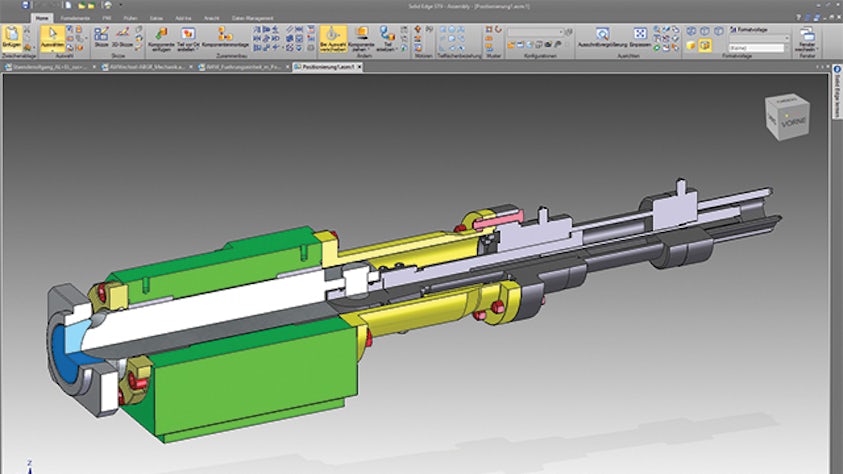Click the Komponente ziehen tool
This screenshot has width=843, height=474.
[361, 38]
